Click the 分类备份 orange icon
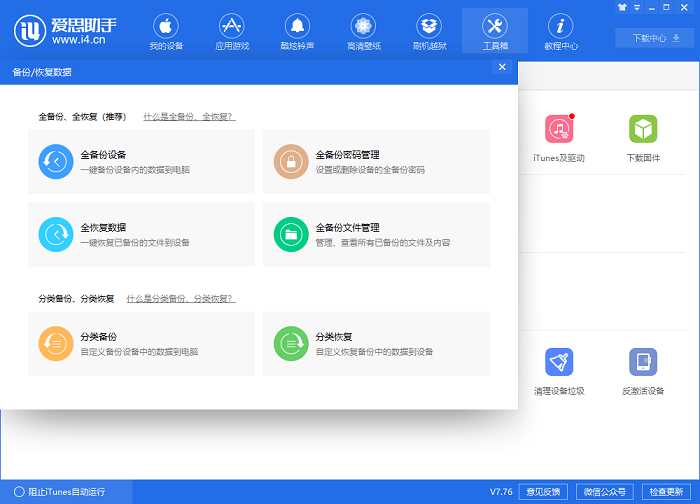The width and height of the screenshot is (700, 504). click(x=56, y=344)
